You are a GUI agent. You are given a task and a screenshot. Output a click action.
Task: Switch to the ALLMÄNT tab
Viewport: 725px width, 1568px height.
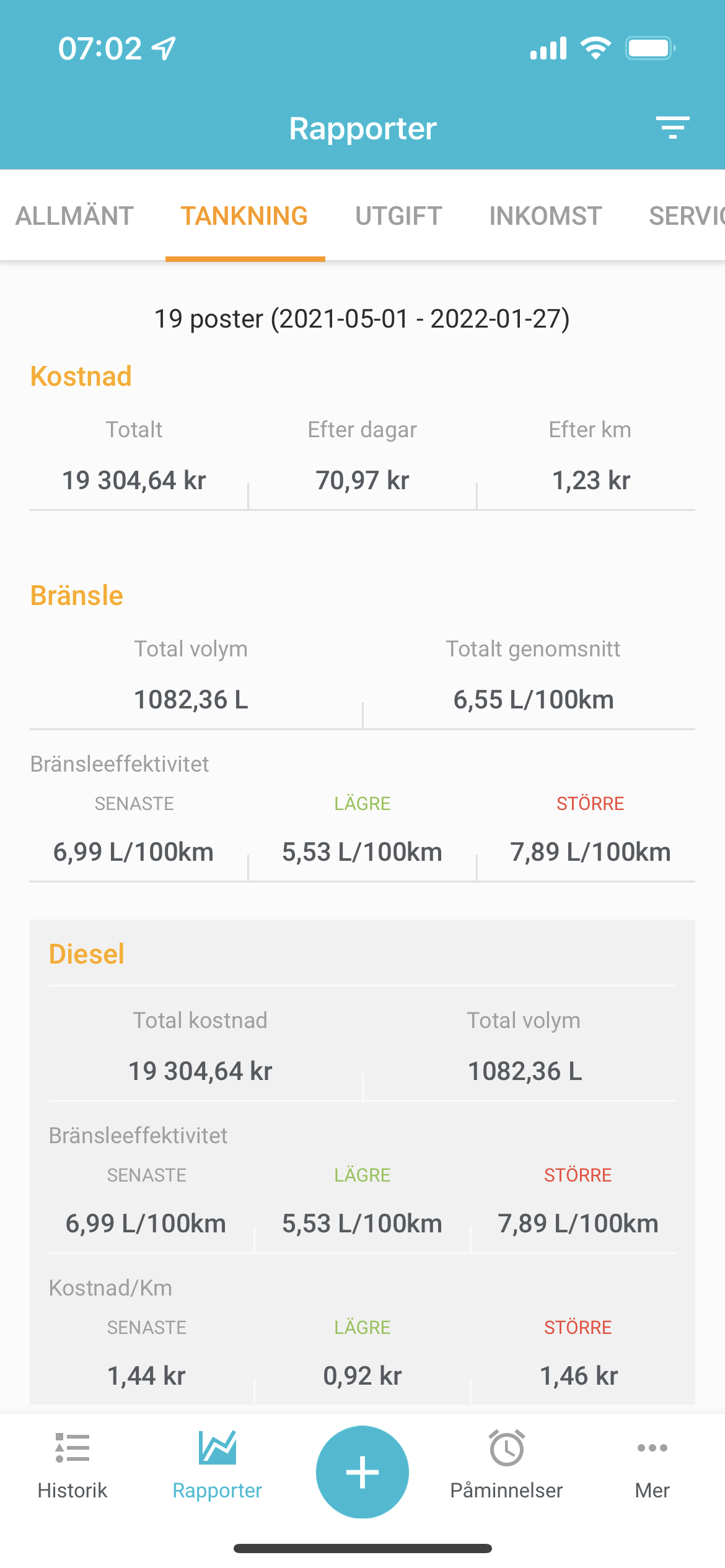(74, 216)
